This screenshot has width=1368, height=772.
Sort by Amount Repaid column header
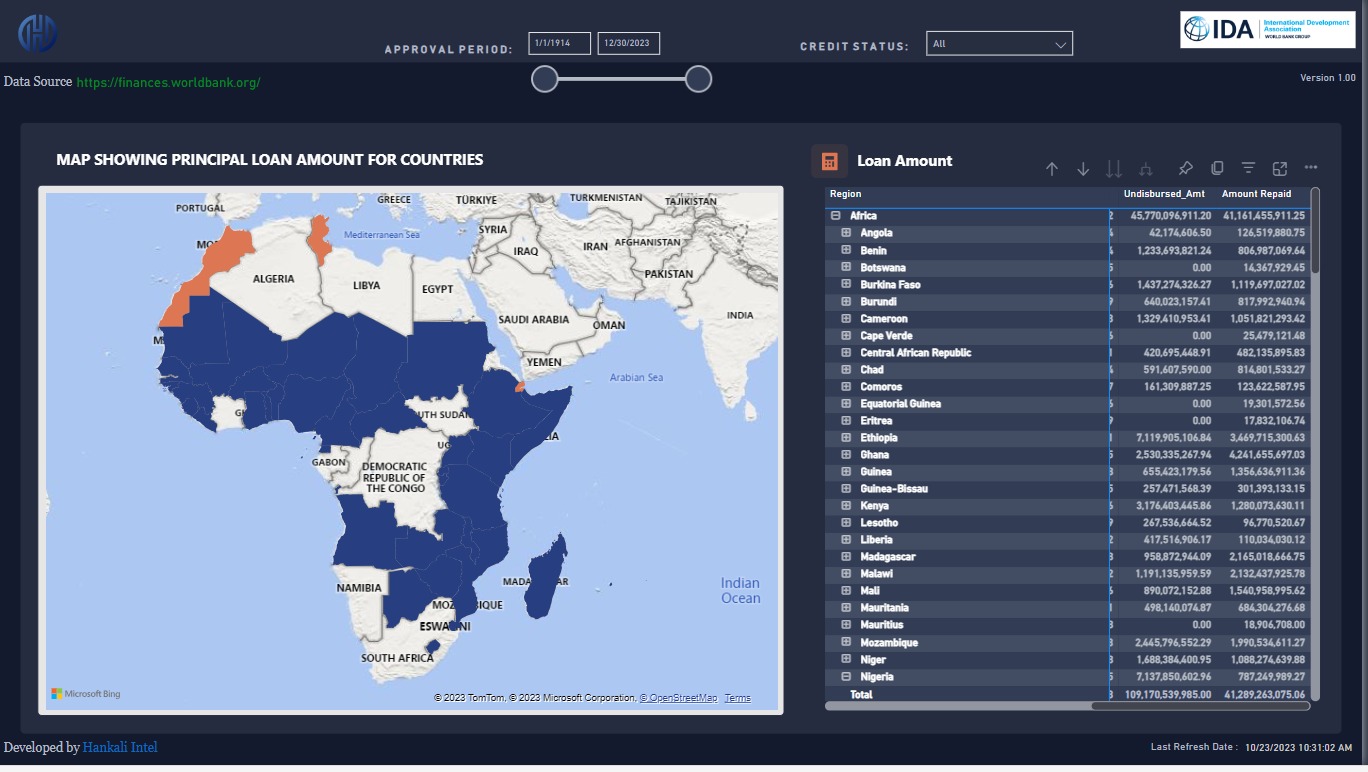tap(1256, 194)
